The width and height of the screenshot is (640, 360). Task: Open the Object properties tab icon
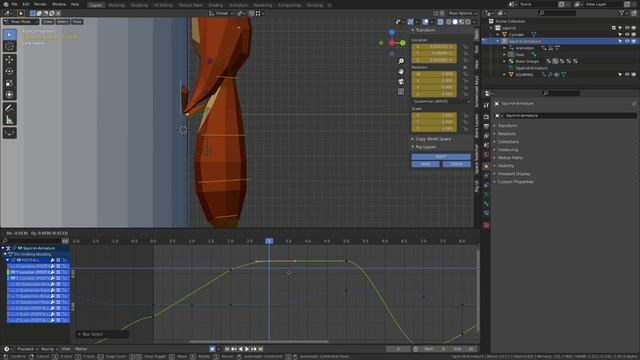pos(486,166)
